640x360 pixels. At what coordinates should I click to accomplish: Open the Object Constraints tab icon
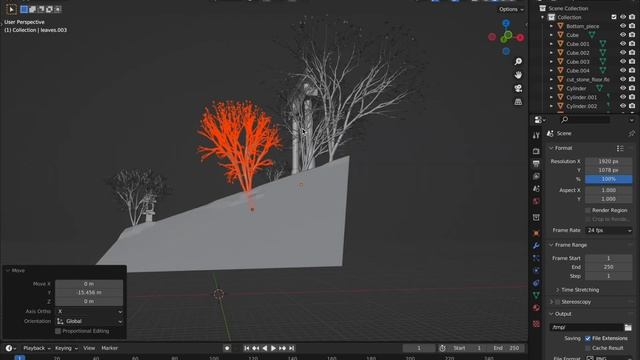point(536,283)
